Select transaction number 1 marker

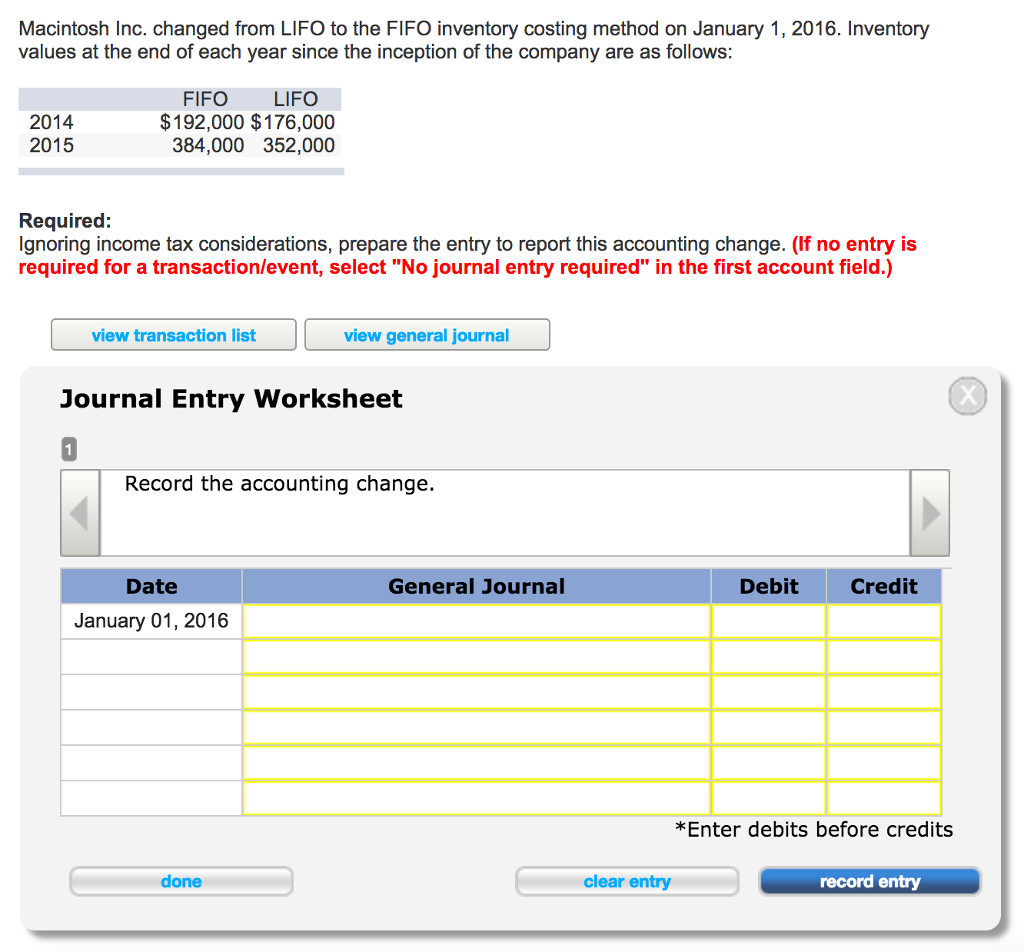pos(69,449)
